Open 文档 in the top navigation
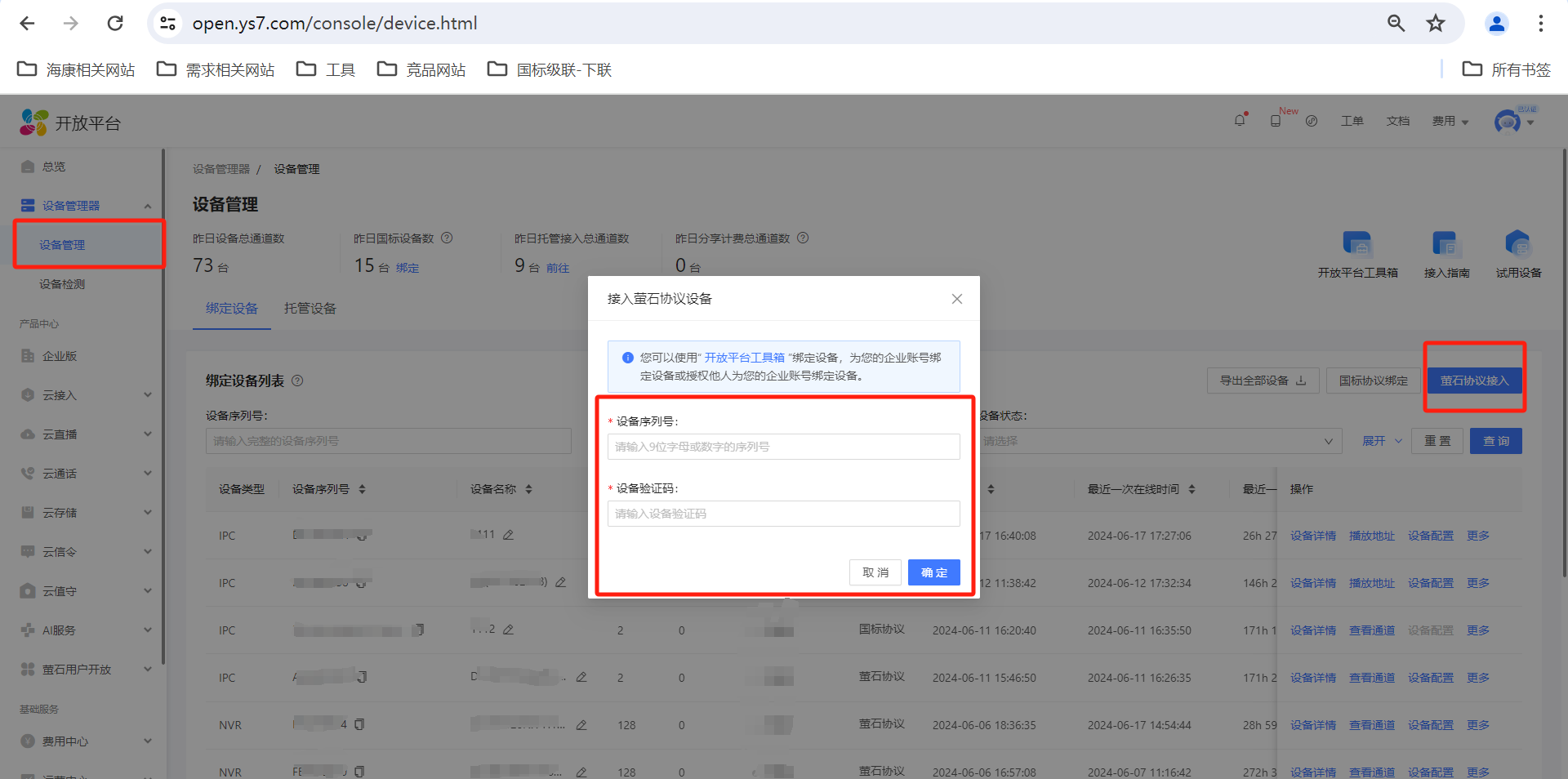 click(1398, 121)
